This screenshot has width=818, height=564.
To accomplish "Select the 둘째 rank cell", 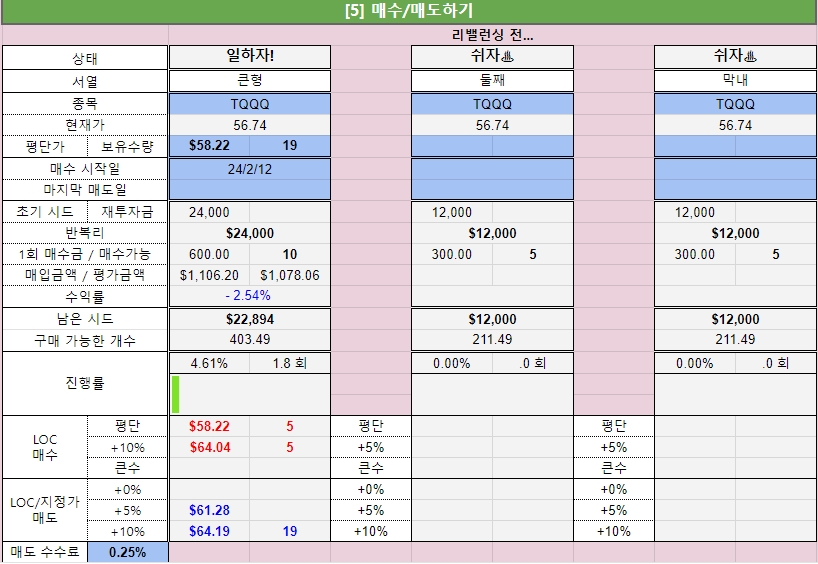I will (492, 81).
